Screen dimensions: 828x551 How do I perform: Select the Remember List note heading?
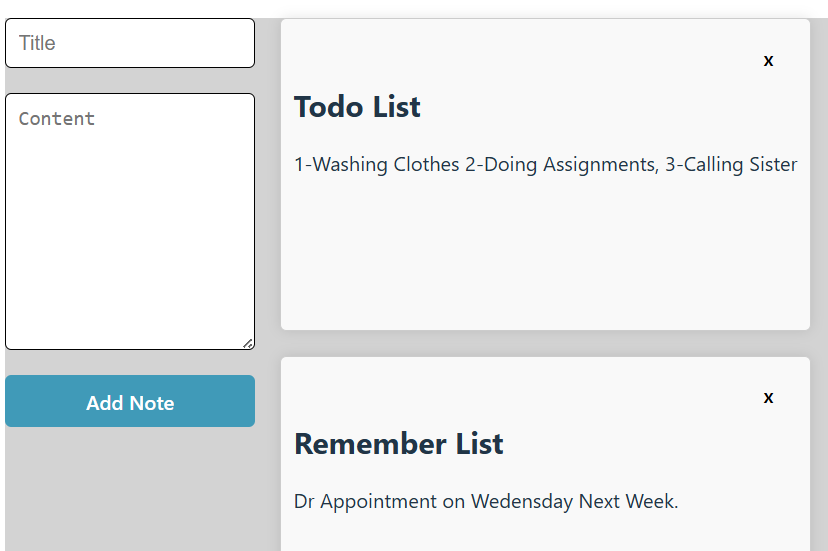pos(398,444)
